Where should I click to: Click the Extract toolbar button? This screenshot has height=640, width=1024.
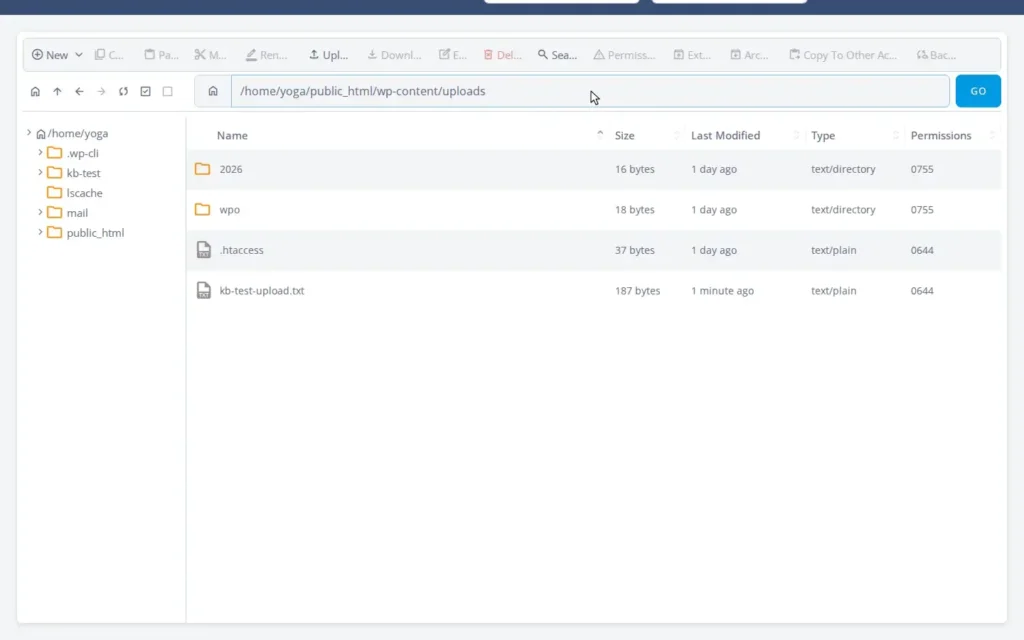point(692,55)
